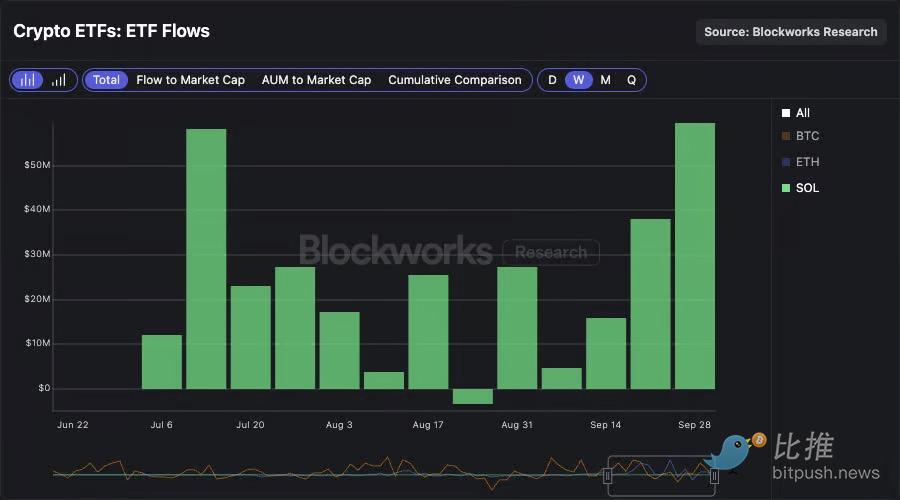Choose the weekly W interval
Screen dimensions: 900x500
578,80
